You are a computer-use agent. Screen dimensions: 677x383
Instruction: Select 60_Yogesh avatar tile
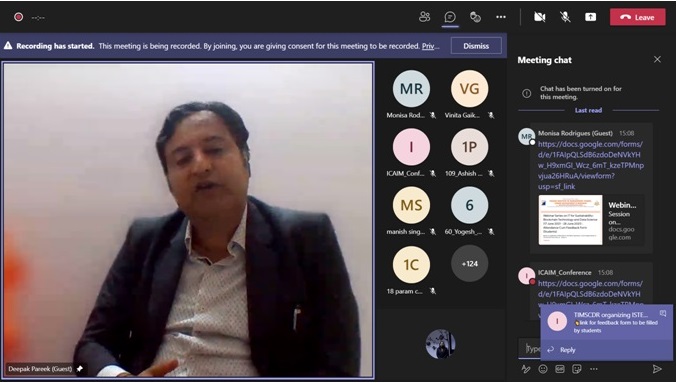click(x=469, y=205)
